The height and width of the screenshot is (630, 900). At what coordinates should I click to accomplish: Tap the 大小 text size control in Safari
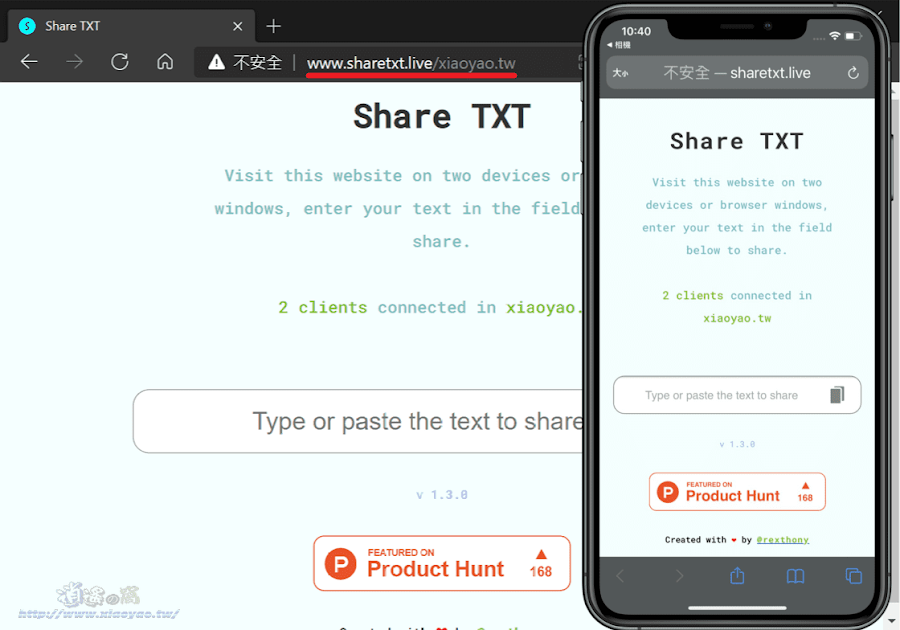tap(622, 72)
